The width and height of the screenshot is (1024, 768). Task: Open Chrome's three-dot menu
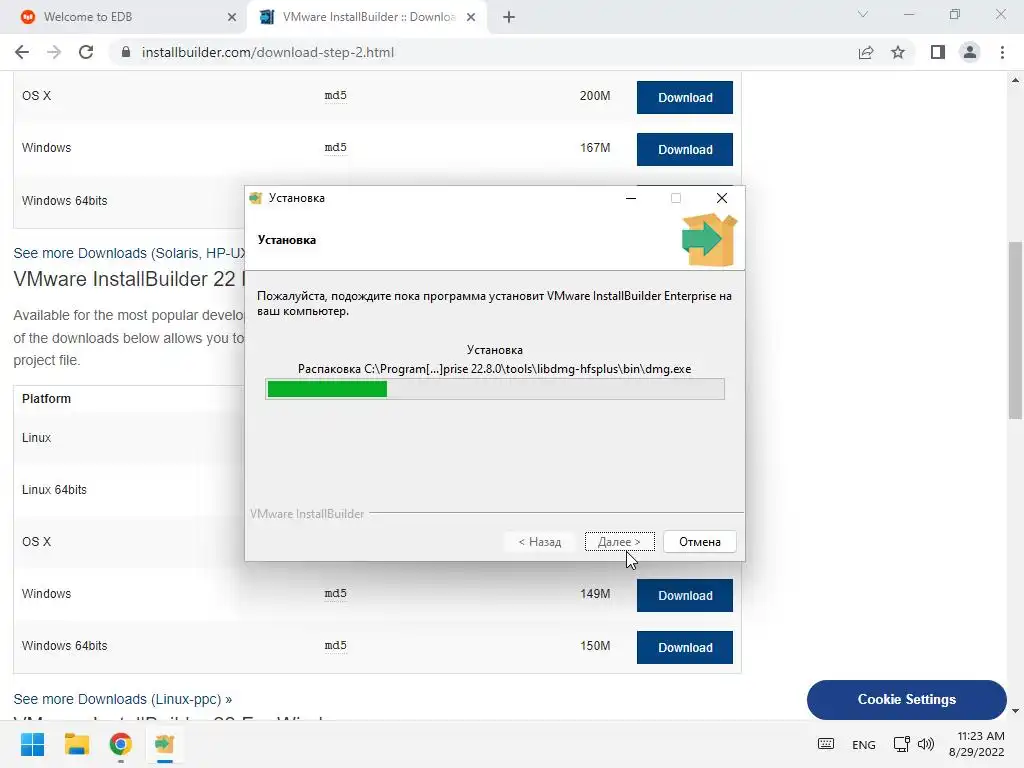pos(1002,52)
